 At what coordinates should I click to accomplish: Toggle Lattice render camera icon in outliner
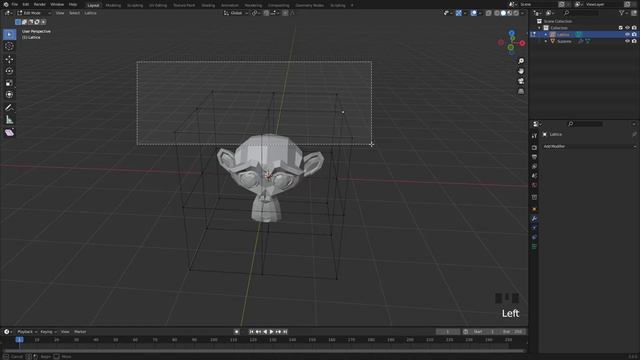click(634, 35)
